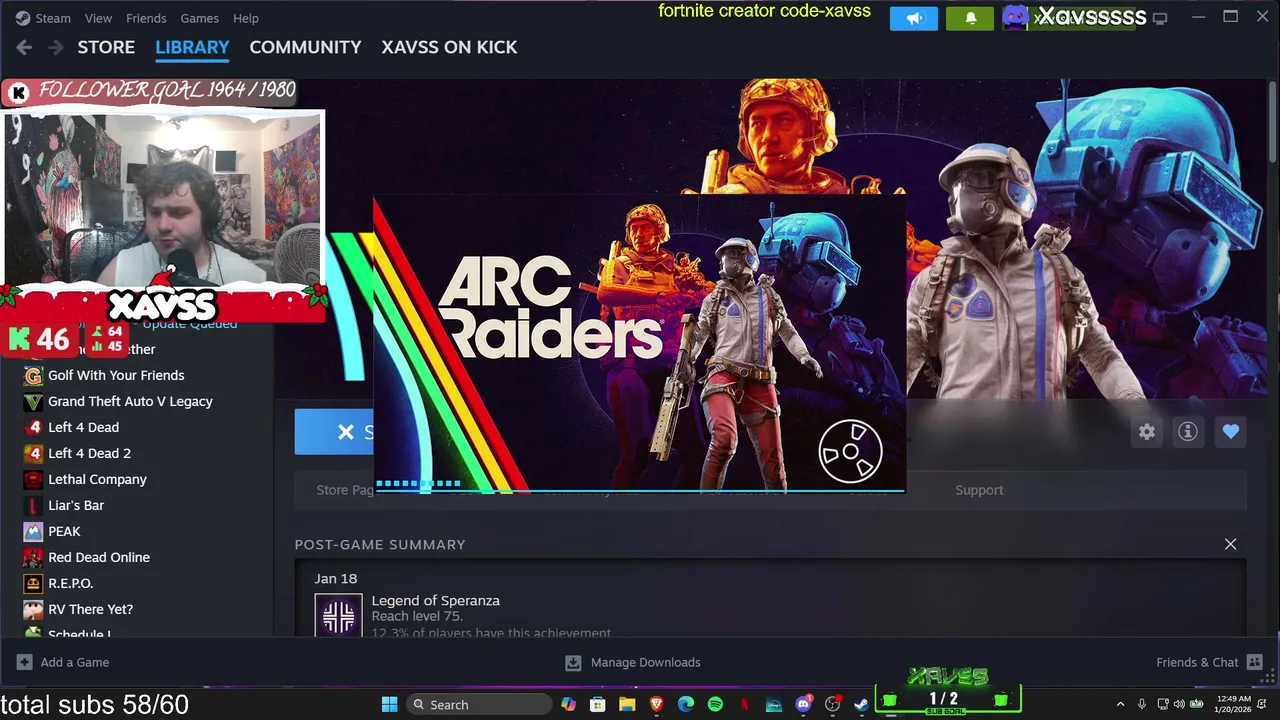The width and height of the screenshot is (1280, 720).
Task: Click the Legend of Speranza achievement title
Action: point(435,600)
